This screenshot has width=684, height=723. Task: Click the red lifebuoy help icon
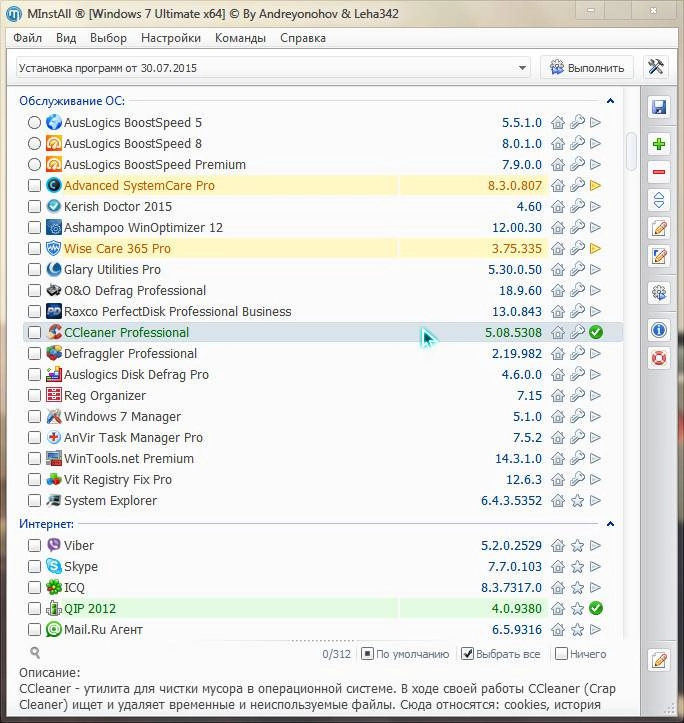click(x=659, y=358)
